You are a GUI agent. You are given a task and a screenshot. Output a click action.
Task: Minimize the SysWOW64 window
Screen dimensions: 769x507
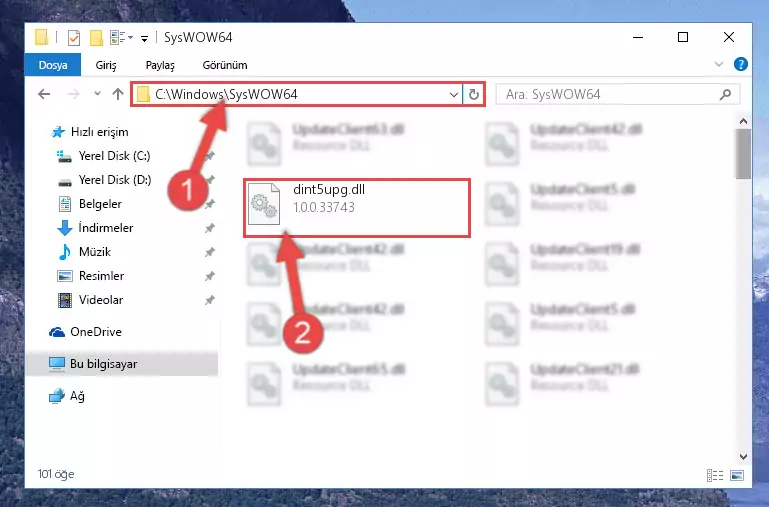(x=638, y=37)
